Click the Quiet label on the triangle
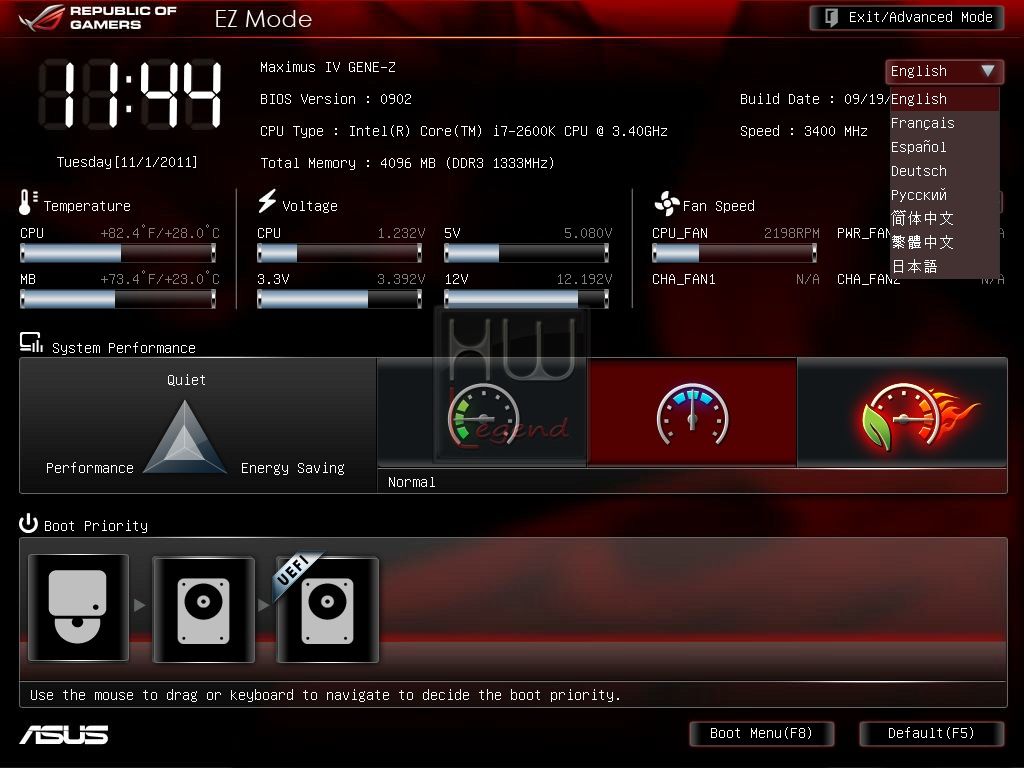 coord(186,380)
